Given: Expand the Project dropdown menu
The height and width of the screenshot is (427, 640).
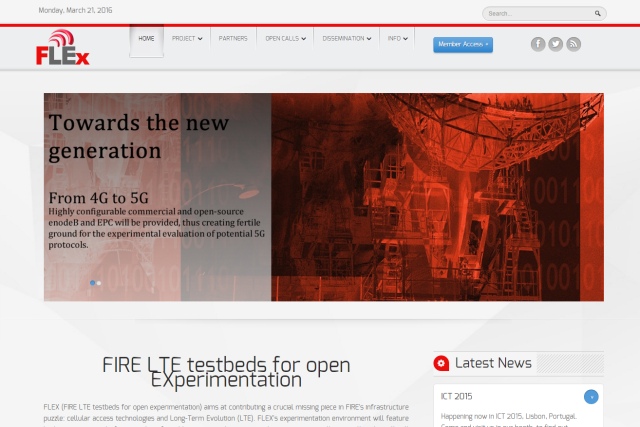Looking at the screenshot, I should (186, 39).
